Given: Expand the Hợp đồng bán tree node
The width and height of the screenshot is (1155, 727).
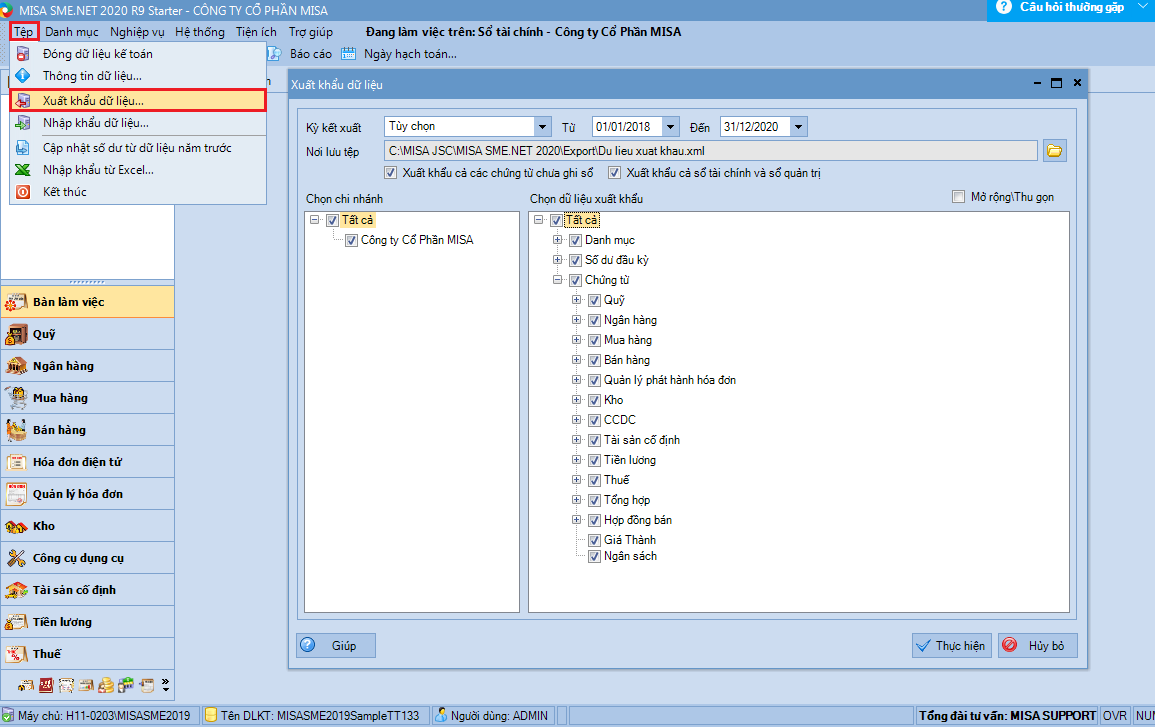Looking at the screenshot, I should coord(577,520).
